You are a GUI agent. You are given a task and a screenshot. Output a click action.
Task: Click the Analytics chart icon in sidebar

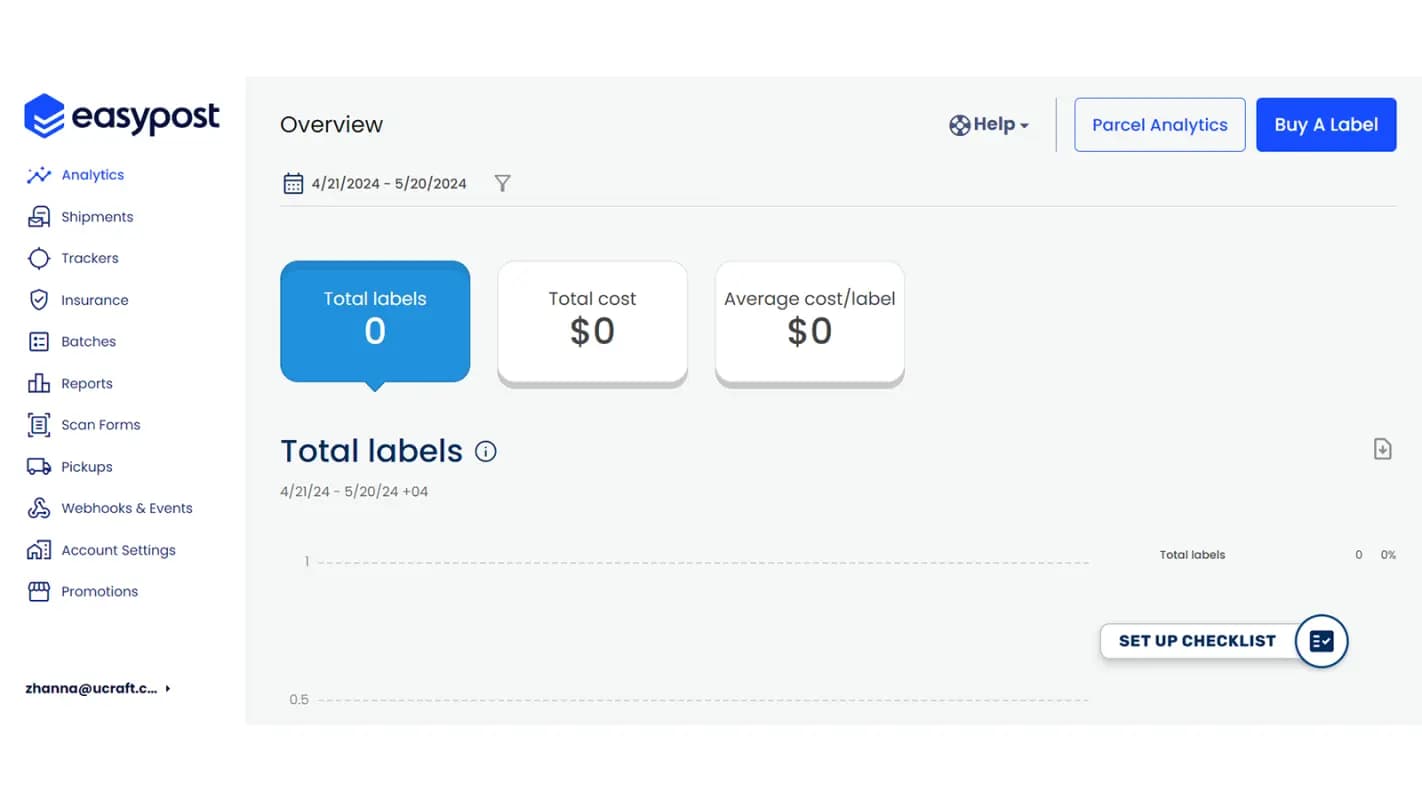[x=39, y=175]
